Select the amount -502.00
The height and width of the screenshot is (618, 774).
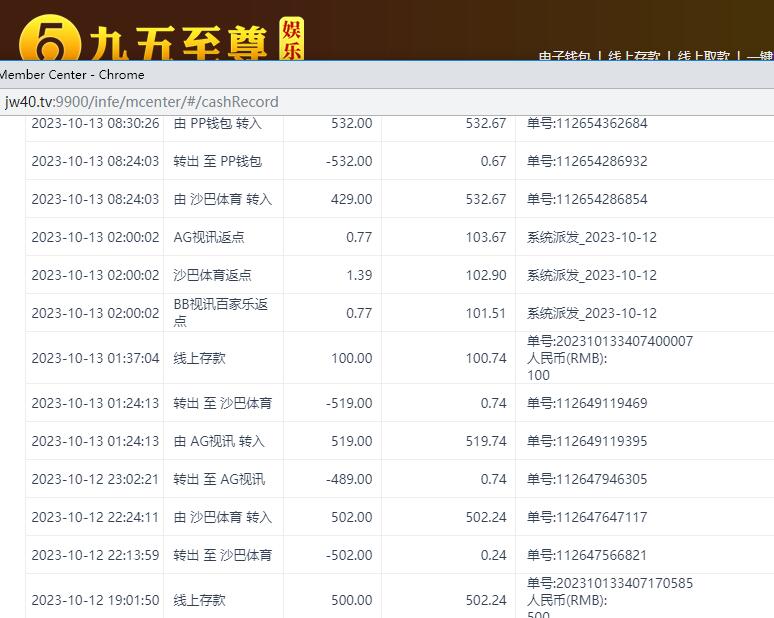click(349, 555)
